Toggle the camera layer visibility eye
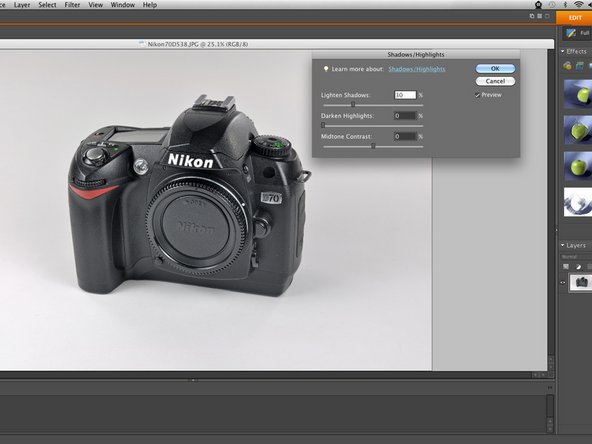The width and height of the screenshot is (592, 444). pyautogui.click(x=563, y=282)
